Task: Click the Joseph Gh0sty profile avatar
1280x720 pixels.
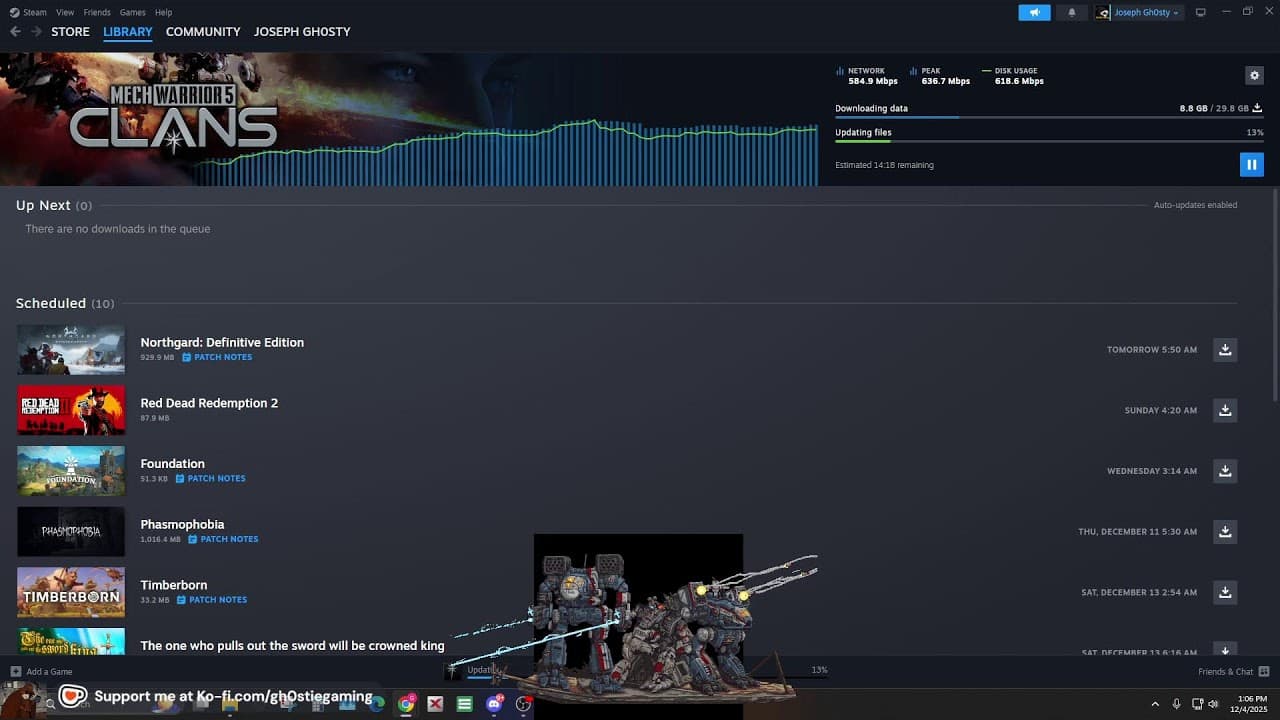Action: pyautogui.click(x=1103, y=13)
